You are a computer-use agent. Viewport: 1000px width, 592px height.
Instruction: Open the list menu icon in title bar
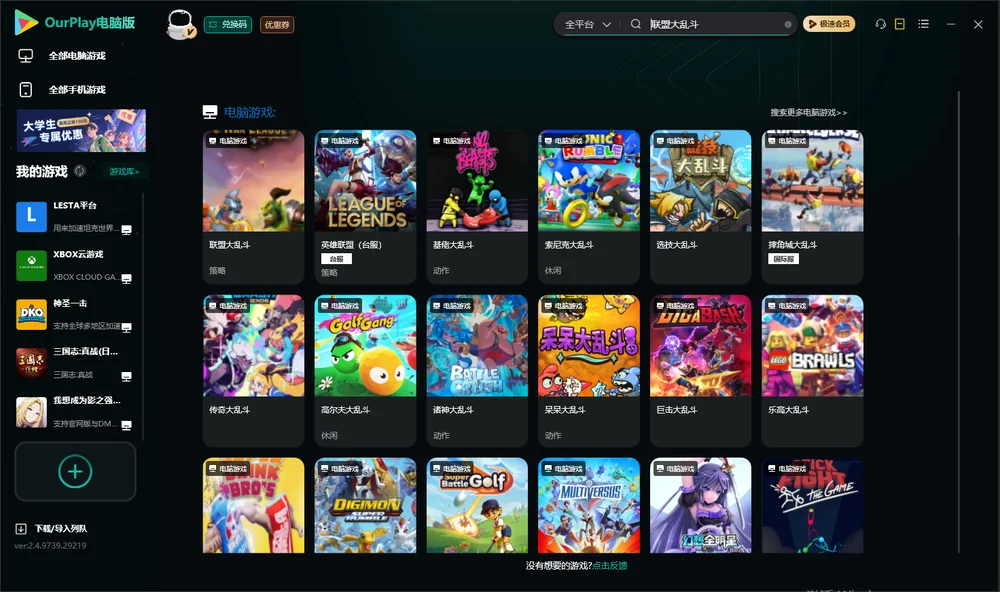(x=923, y=24)
